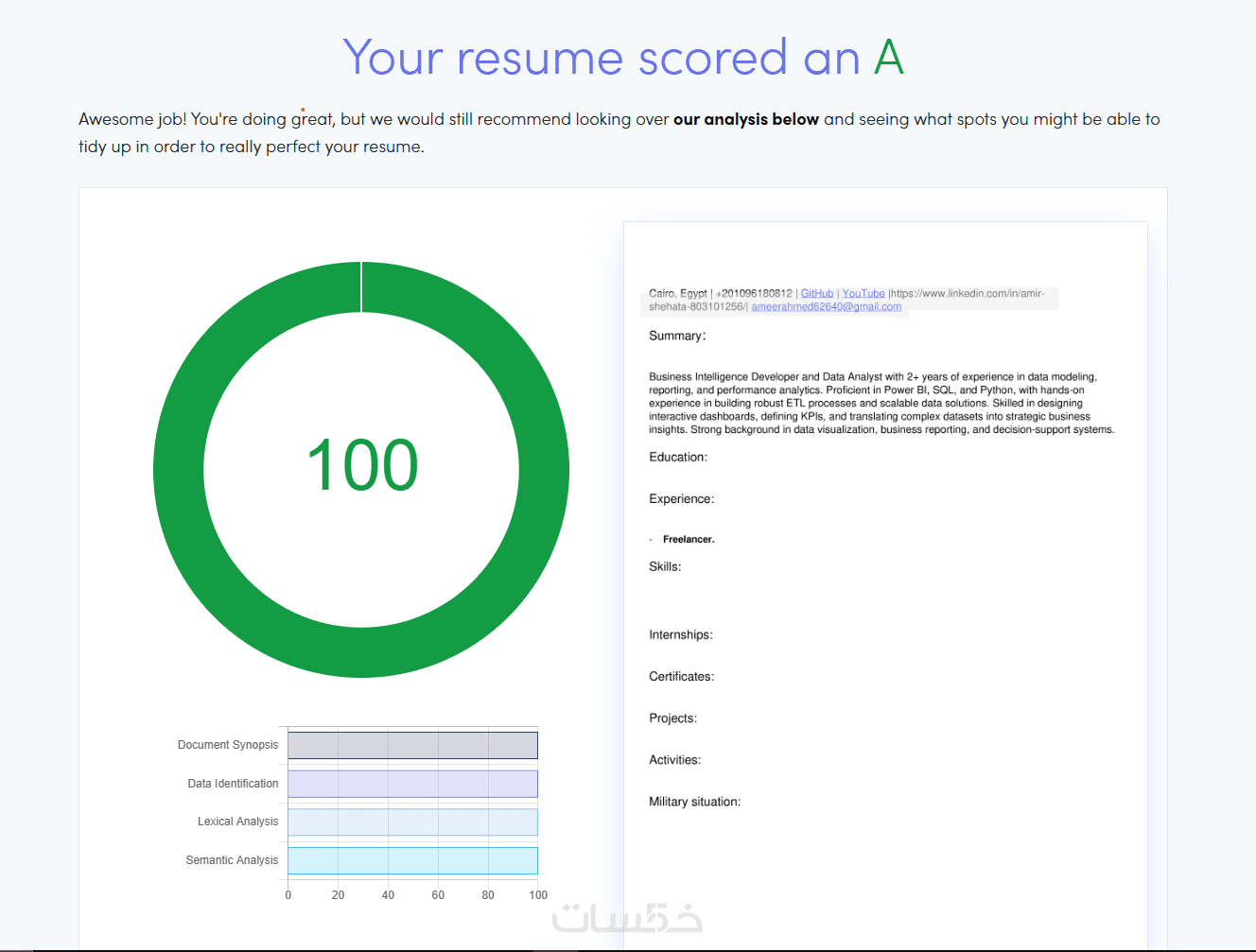Image resolution: width=1256 pixels, height=952 pixels.
Task: Click the chart axis value 100 under bars
Action: [x=538, y=895]
